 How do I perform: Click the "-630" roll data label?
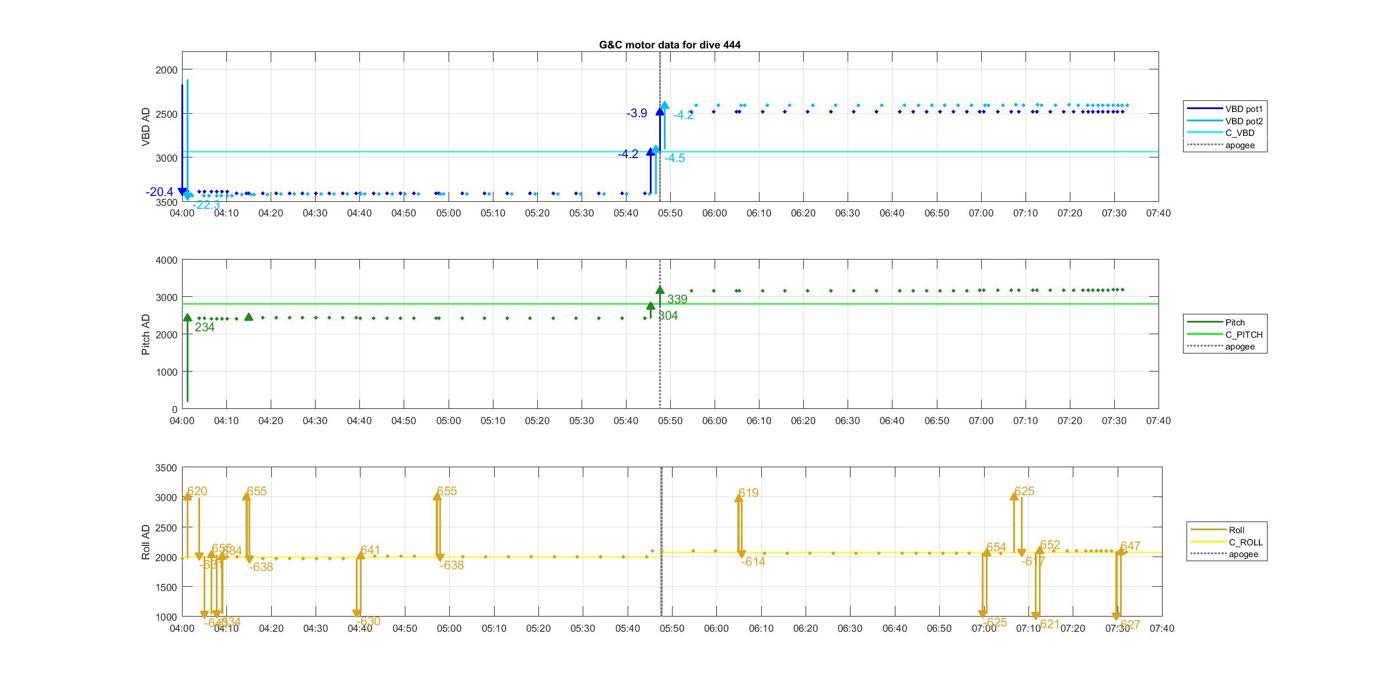pyautogui.click(x=367, y=622)
